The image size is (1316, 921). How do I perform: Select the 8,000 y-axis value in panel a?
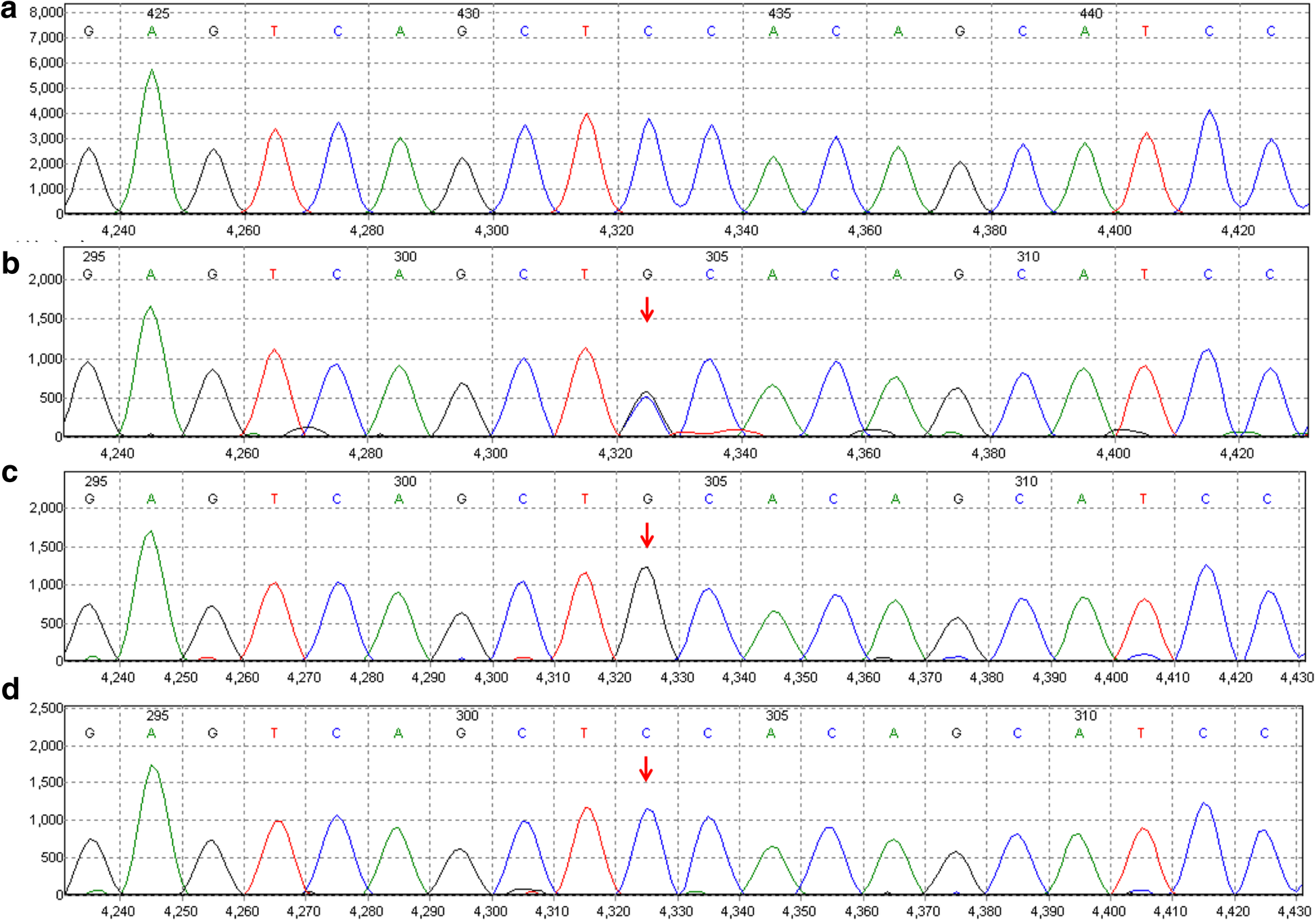click(x=46, y=13)
